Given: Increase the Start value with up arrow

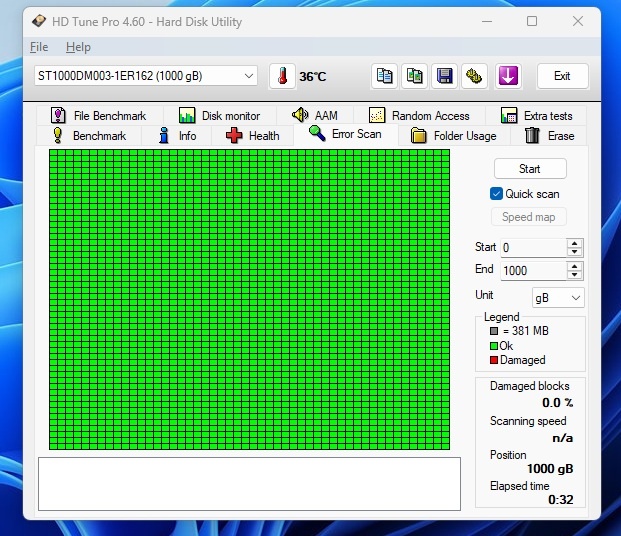Looking at the screenshot, I should tap(575, 243).
